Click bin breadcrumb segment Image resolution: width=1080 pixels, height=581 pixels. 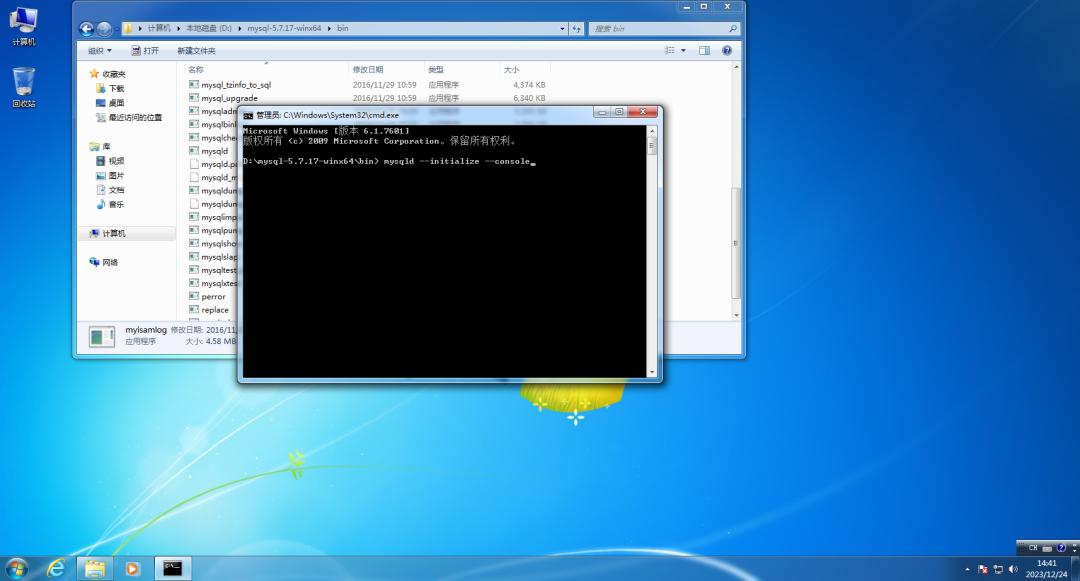[342, 28]
